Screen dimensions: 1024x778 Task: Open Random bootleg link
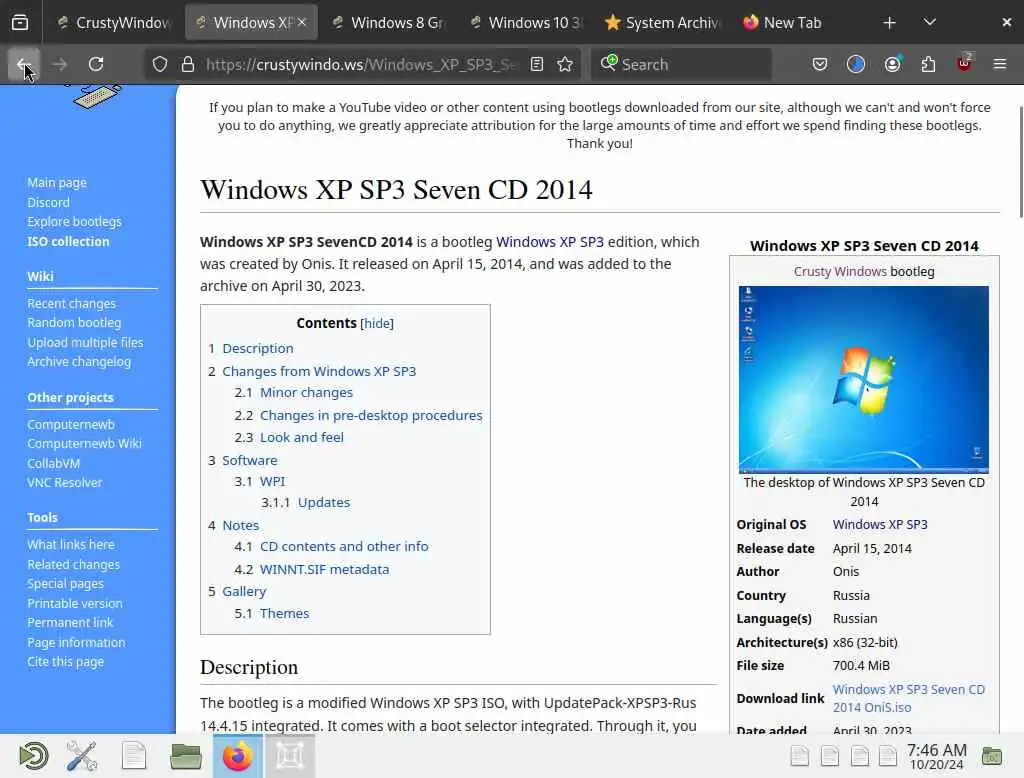74,323
